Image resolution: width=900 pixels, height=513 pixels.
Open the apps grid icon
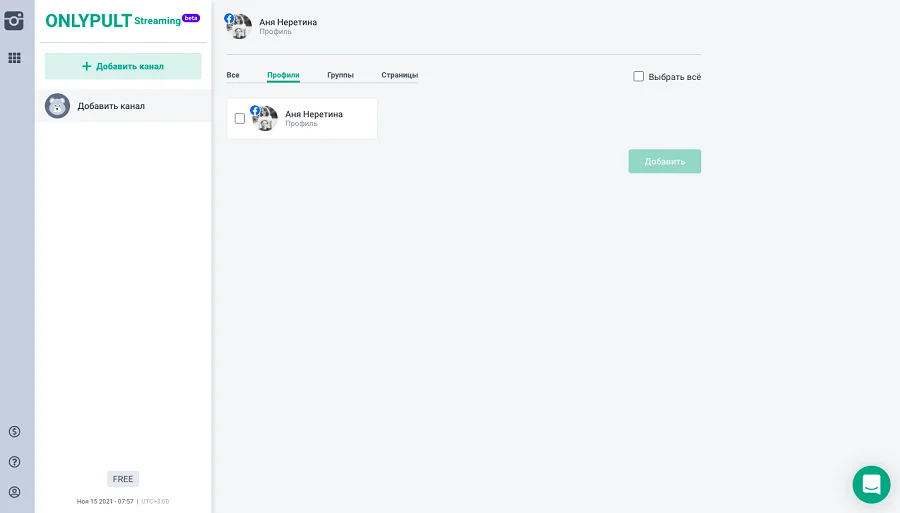tap(14, 58)
